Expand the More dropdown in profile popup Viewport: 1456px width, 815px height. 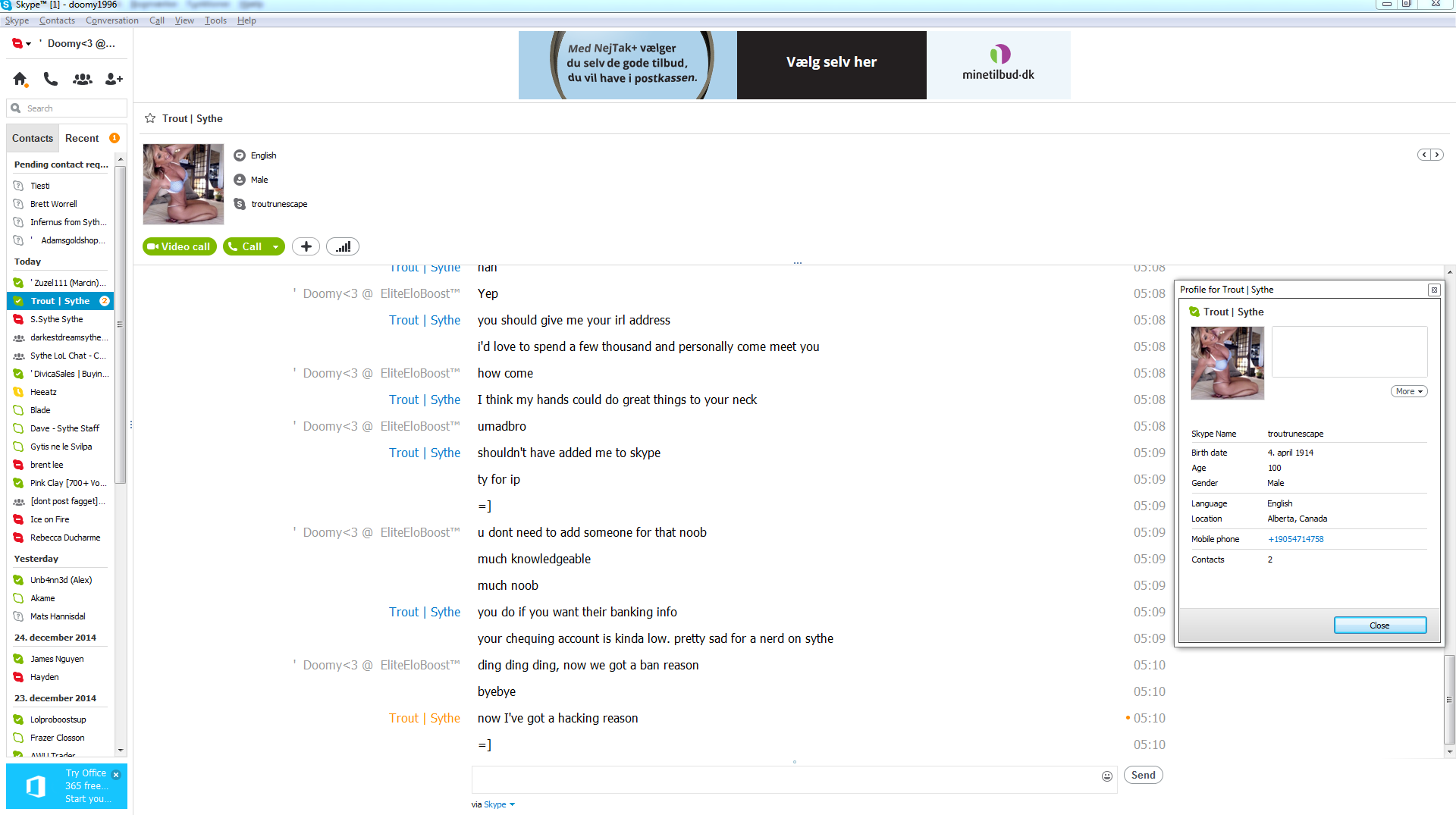pos(1409,391)
